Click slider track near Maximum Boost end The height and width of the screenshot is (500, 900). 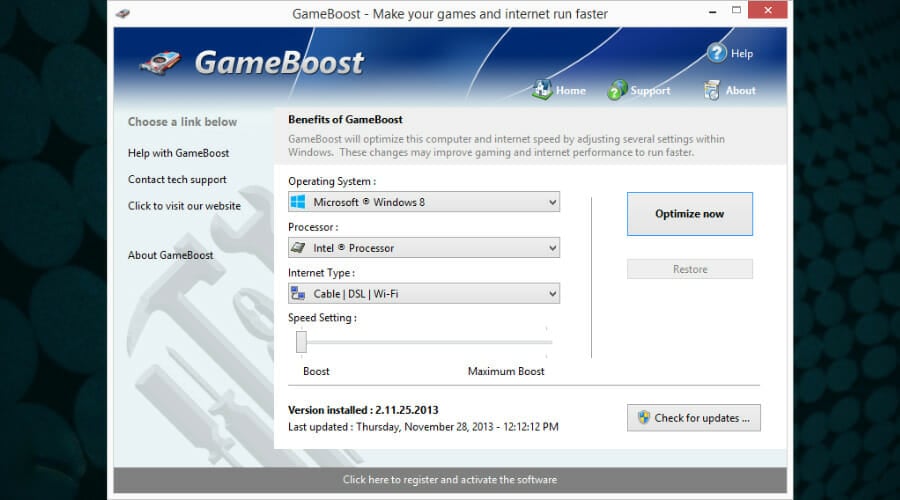click(545, 342)
